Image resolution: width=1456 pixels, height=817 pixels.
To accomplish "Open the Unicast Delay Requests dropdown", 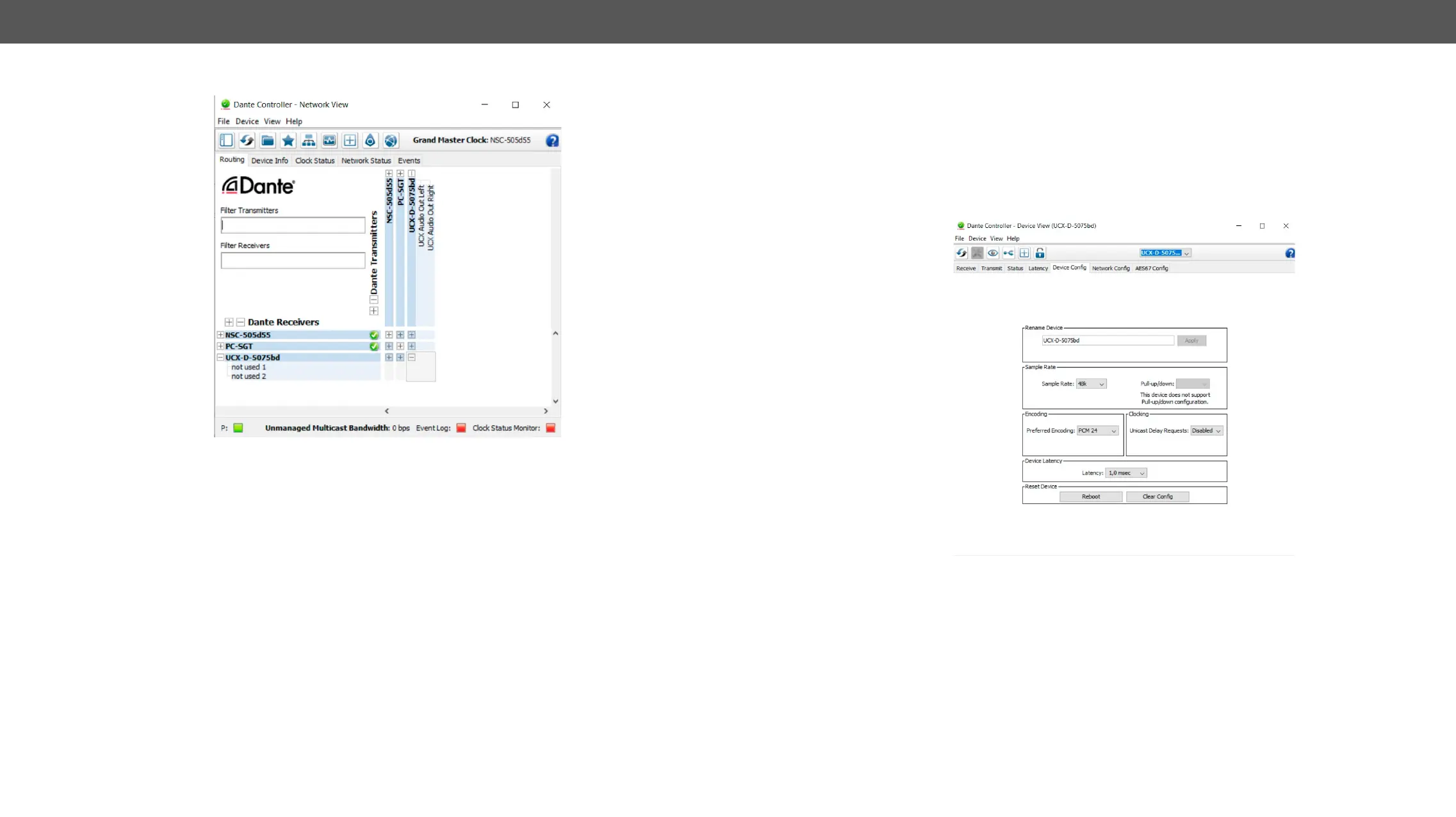I will click(x=1207, y=431).
